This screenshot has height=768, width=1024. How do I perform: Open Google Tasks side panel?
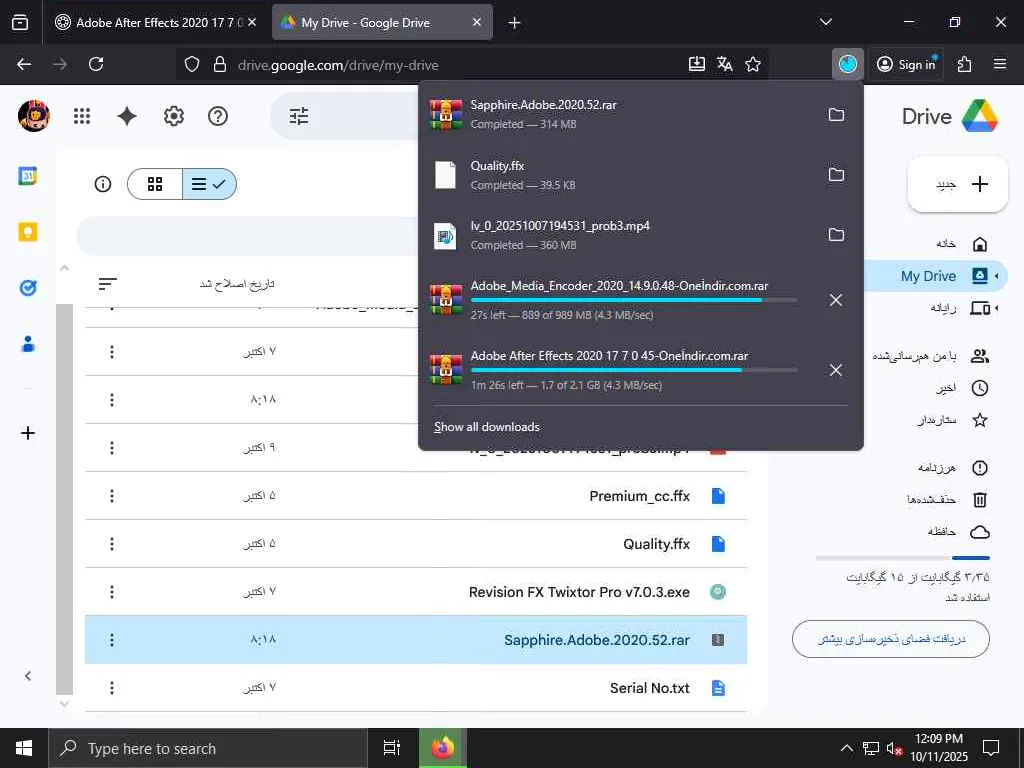(27, 288)
